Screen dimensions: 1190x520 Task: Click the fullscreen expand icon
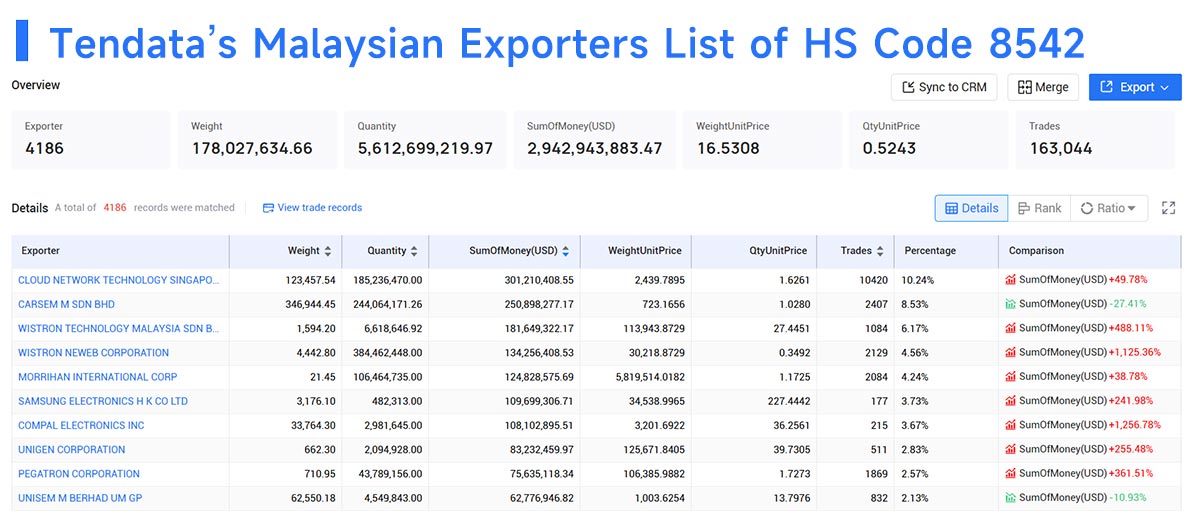click(x=1169, y=208)
